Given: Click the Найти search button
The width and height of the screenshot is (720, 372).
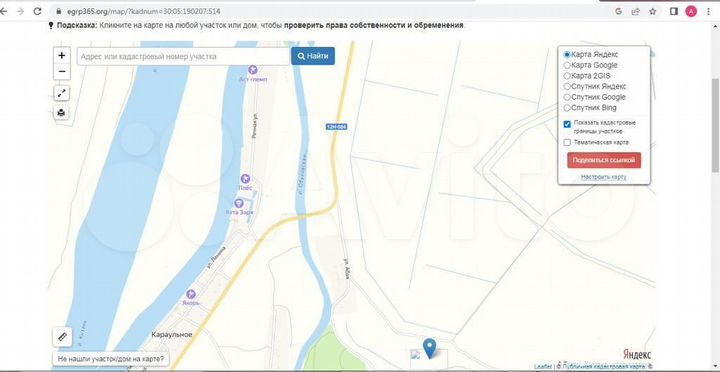Looking at the screenshot, I should 313,56.
